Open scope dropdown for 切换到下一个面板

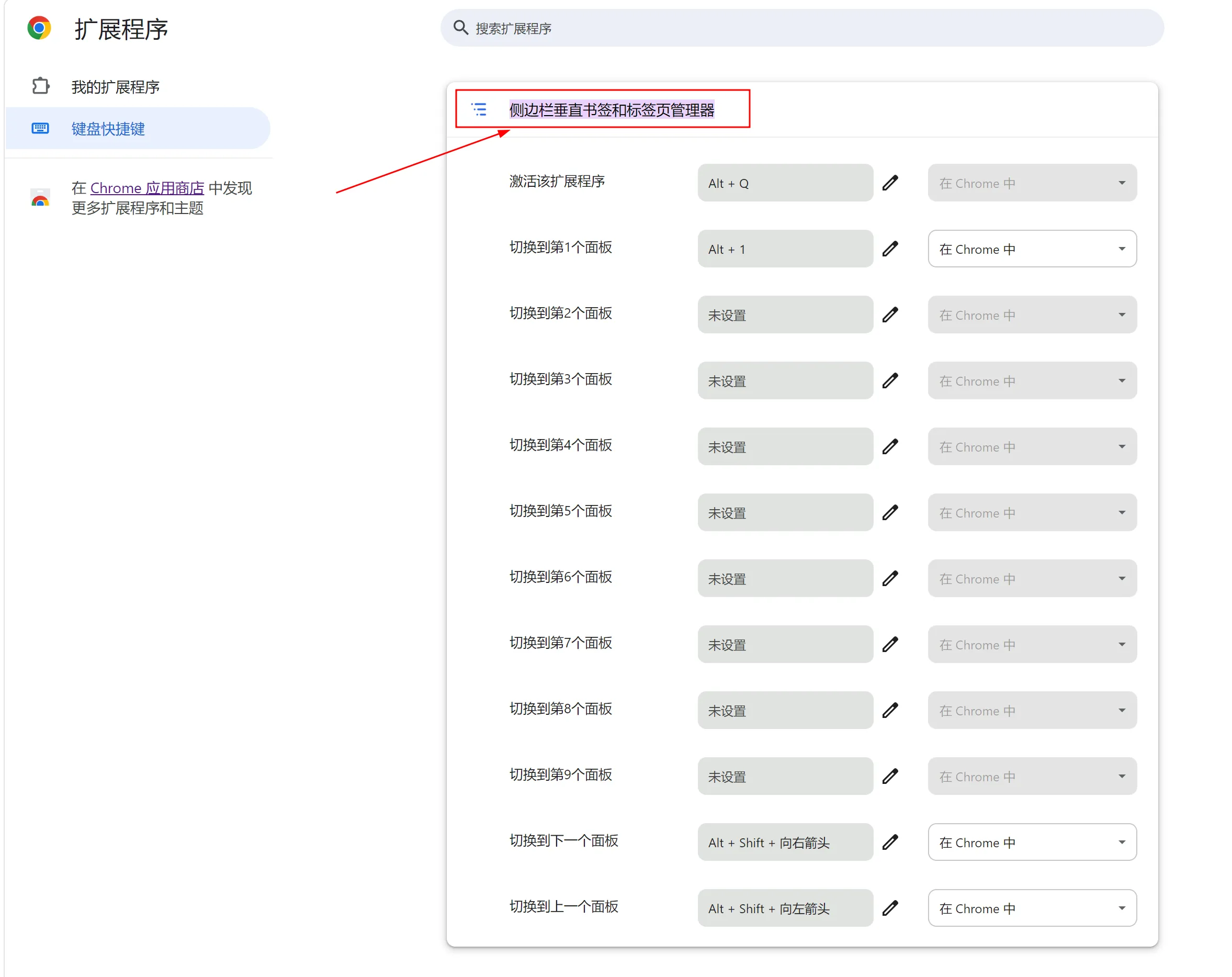point(1032,841)
